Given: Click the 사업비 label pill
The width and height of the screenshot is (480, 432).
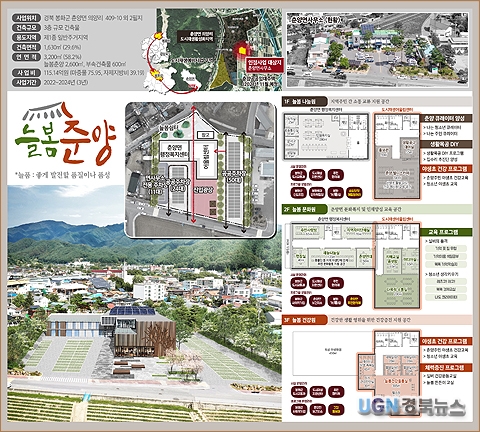Looking at the screenshot, I should [x=26, y=73].
